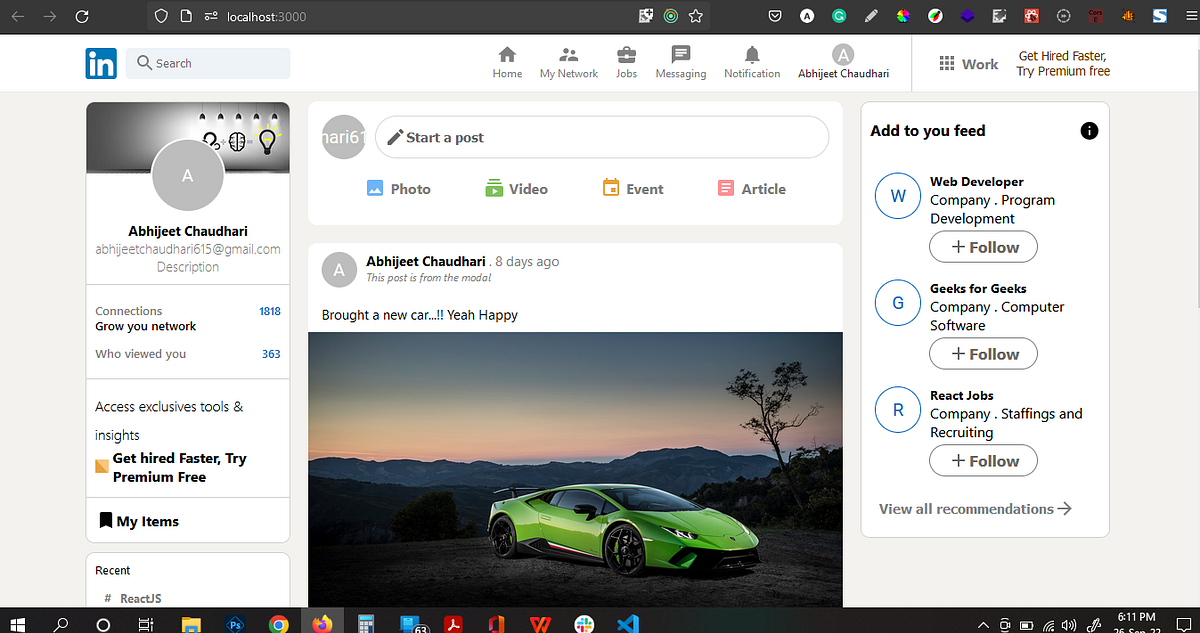Click the Jobs briefcase icon
Image resolution: width=1200 pixels, height=633 pixels.
pyautogui.click(x=626, y=55)
